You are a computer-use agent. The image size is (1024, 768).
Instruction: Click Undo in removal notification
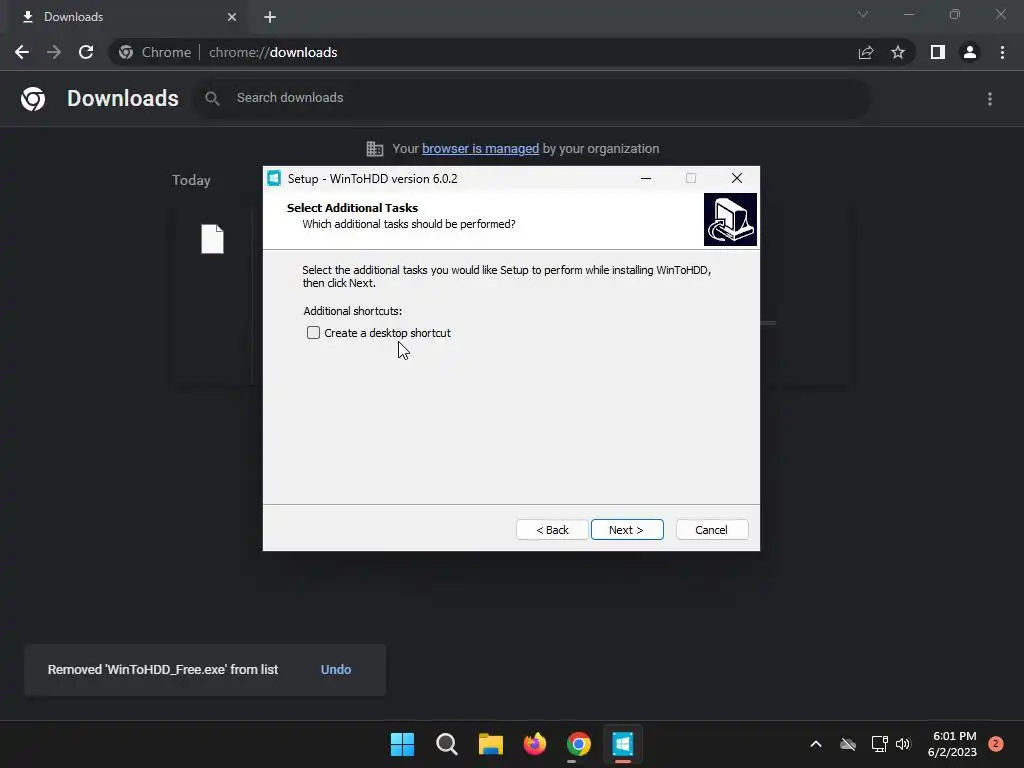336,669
